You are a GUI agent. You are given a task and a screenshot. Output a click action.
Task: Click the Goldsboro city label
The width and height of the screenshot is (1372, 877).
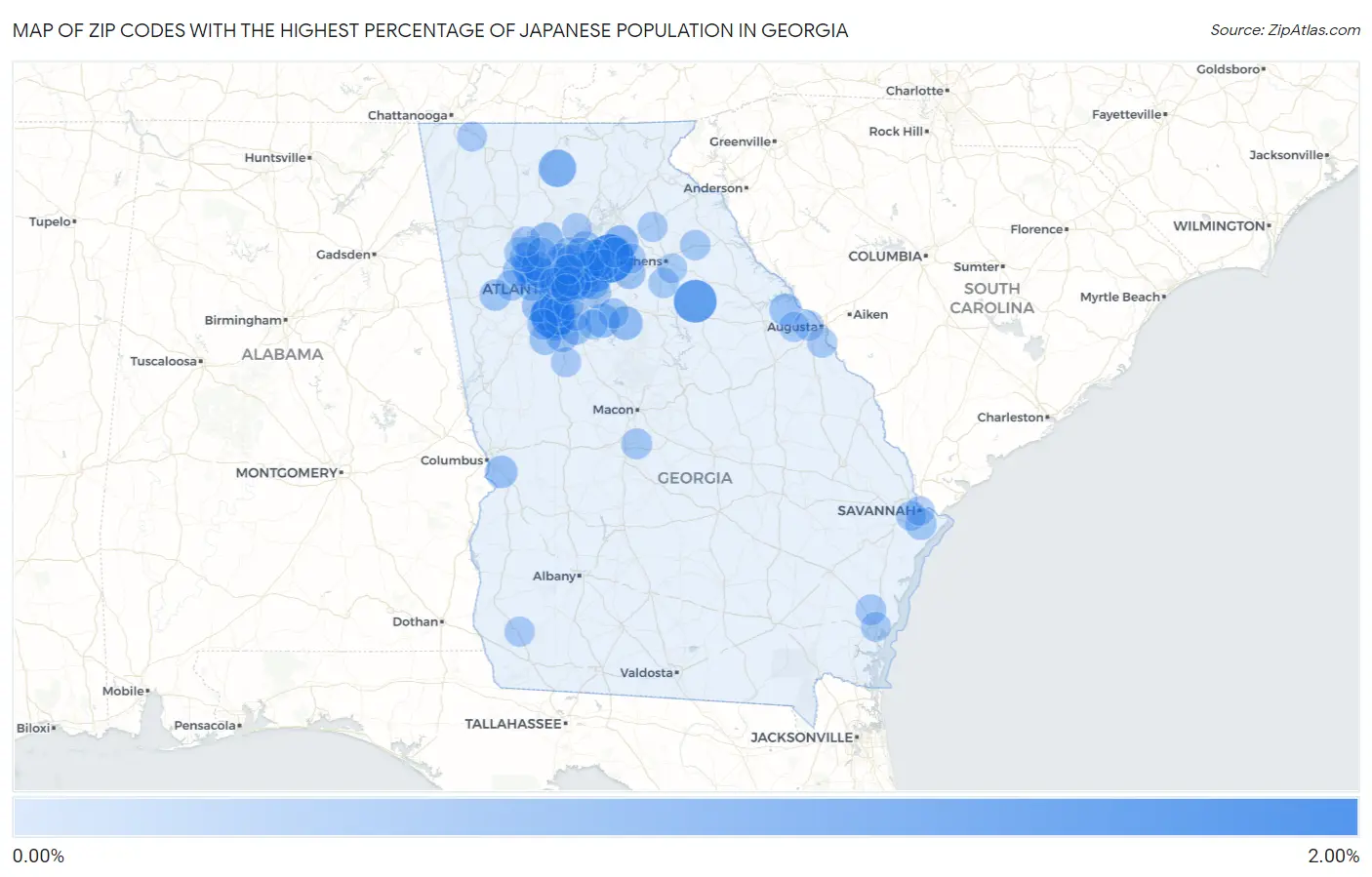[x=1229, y=70]
